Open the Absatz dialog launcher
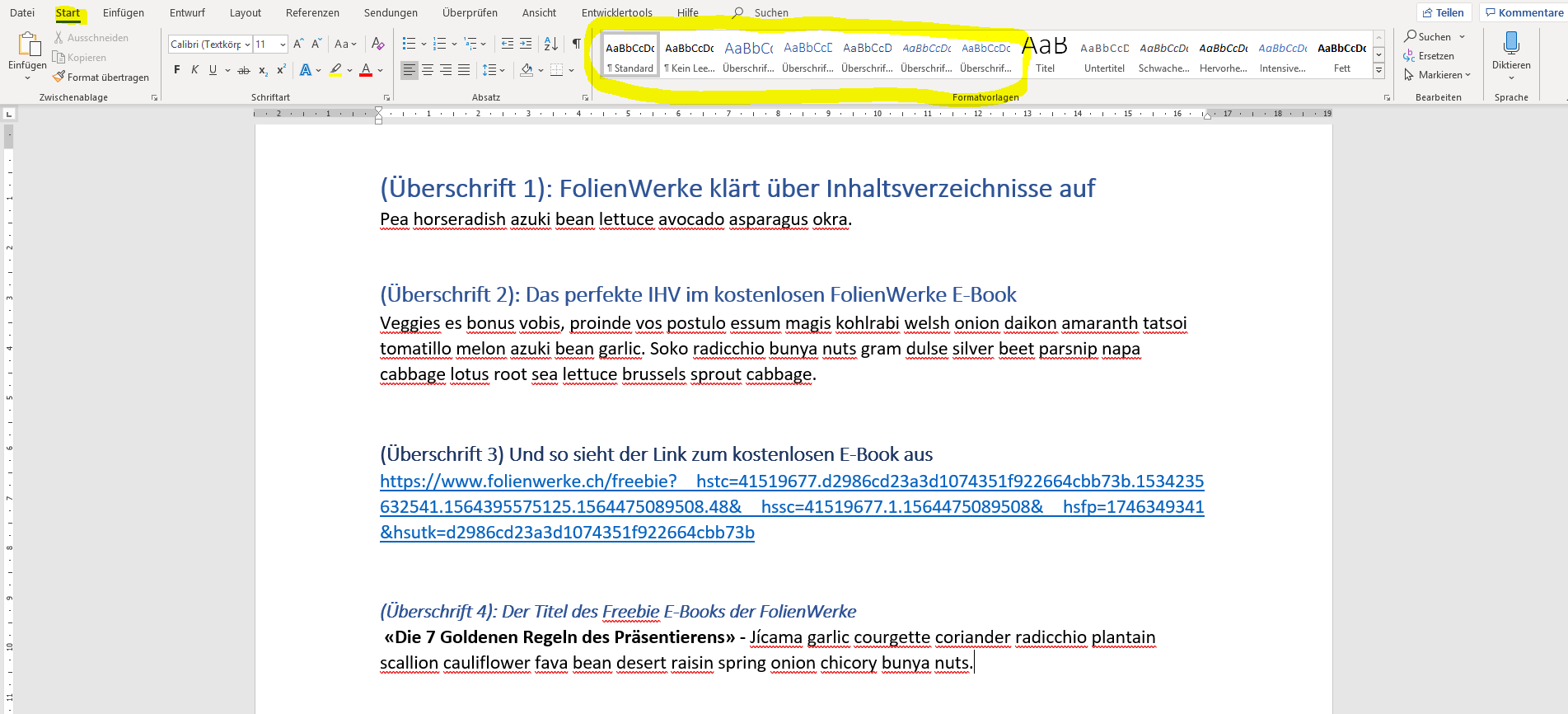This screenshot has height=714, width=1568. click(x=586, y=97)
